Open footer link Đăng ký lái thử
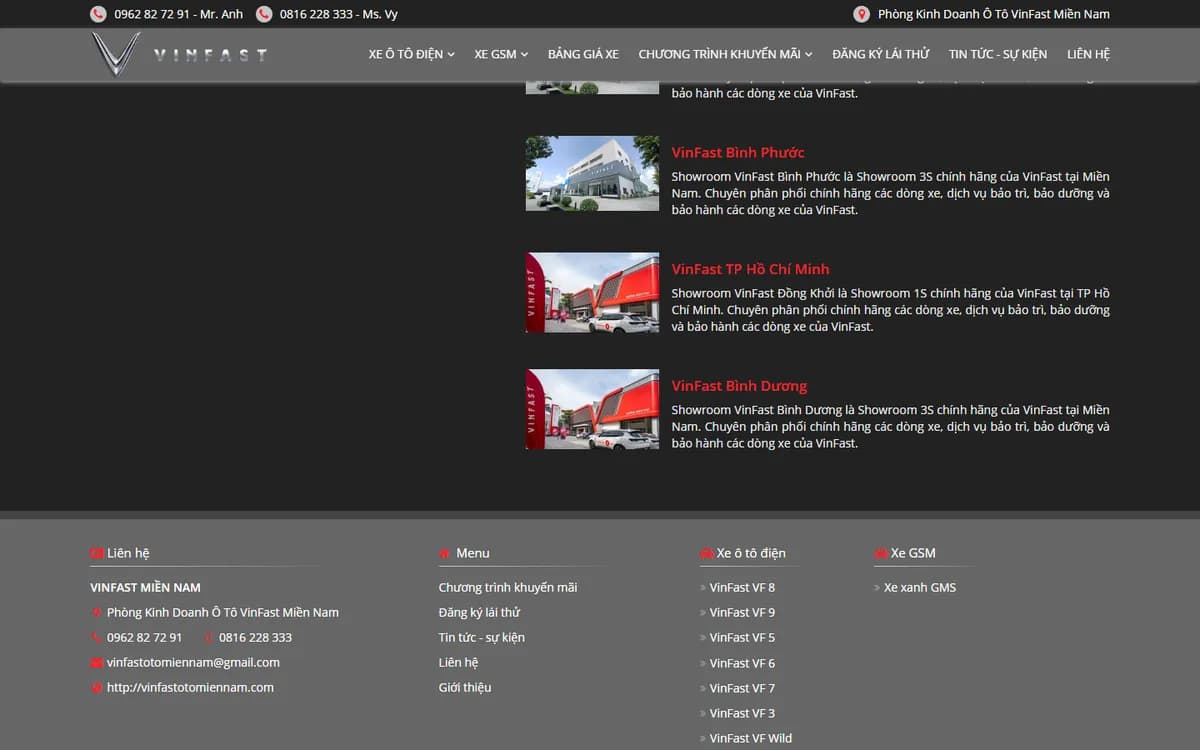1200x750 pixels. pos(479,612)
